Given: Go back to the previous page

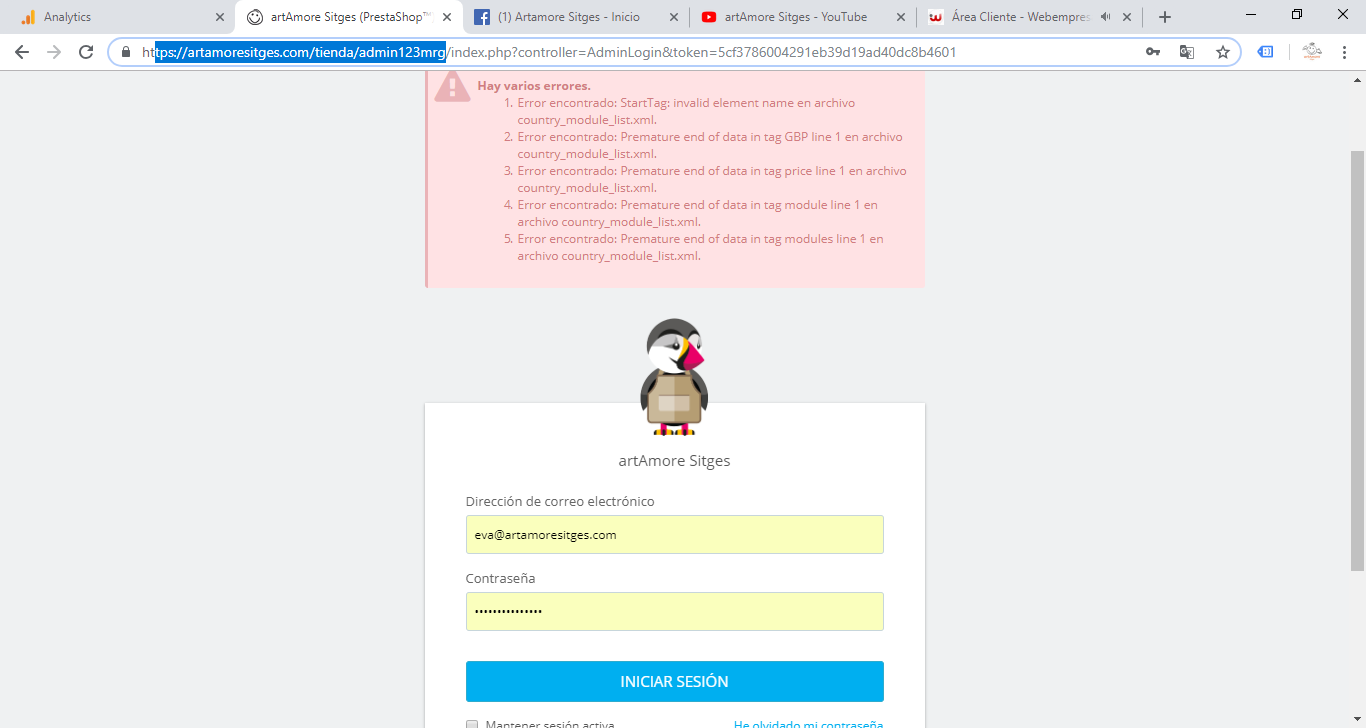Looking at the screenshot, I should [22, 52].
